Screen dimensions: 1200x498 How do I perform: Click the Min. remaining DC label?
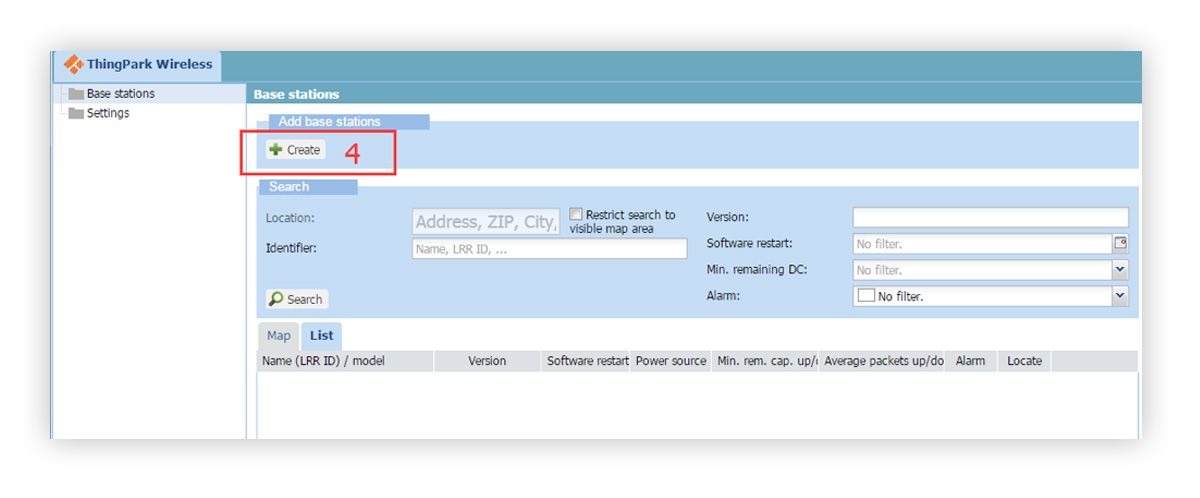[x=756, y=270]
